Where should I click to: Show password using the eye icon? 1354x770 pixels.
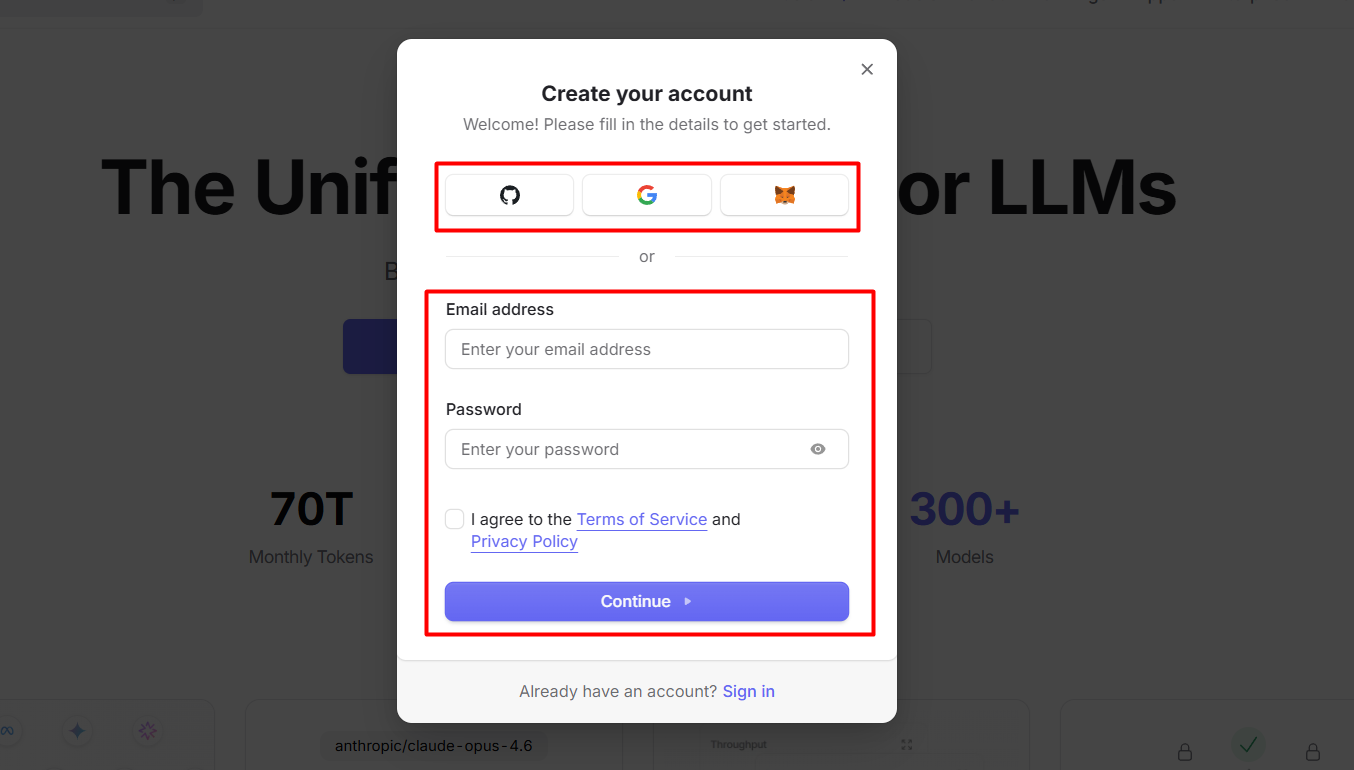pyautogui.click(x=818, y=449)
